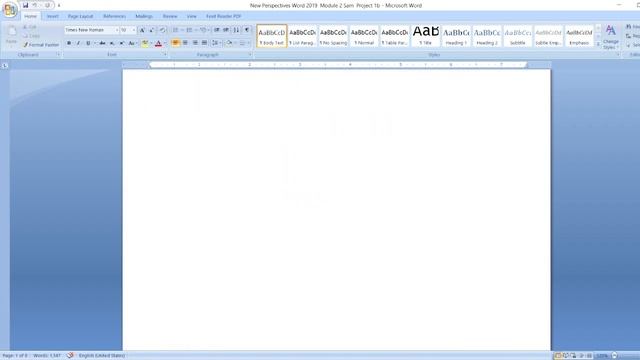Toggle bold formatting
Screen dimensions: 640x360
pos(69,43)
